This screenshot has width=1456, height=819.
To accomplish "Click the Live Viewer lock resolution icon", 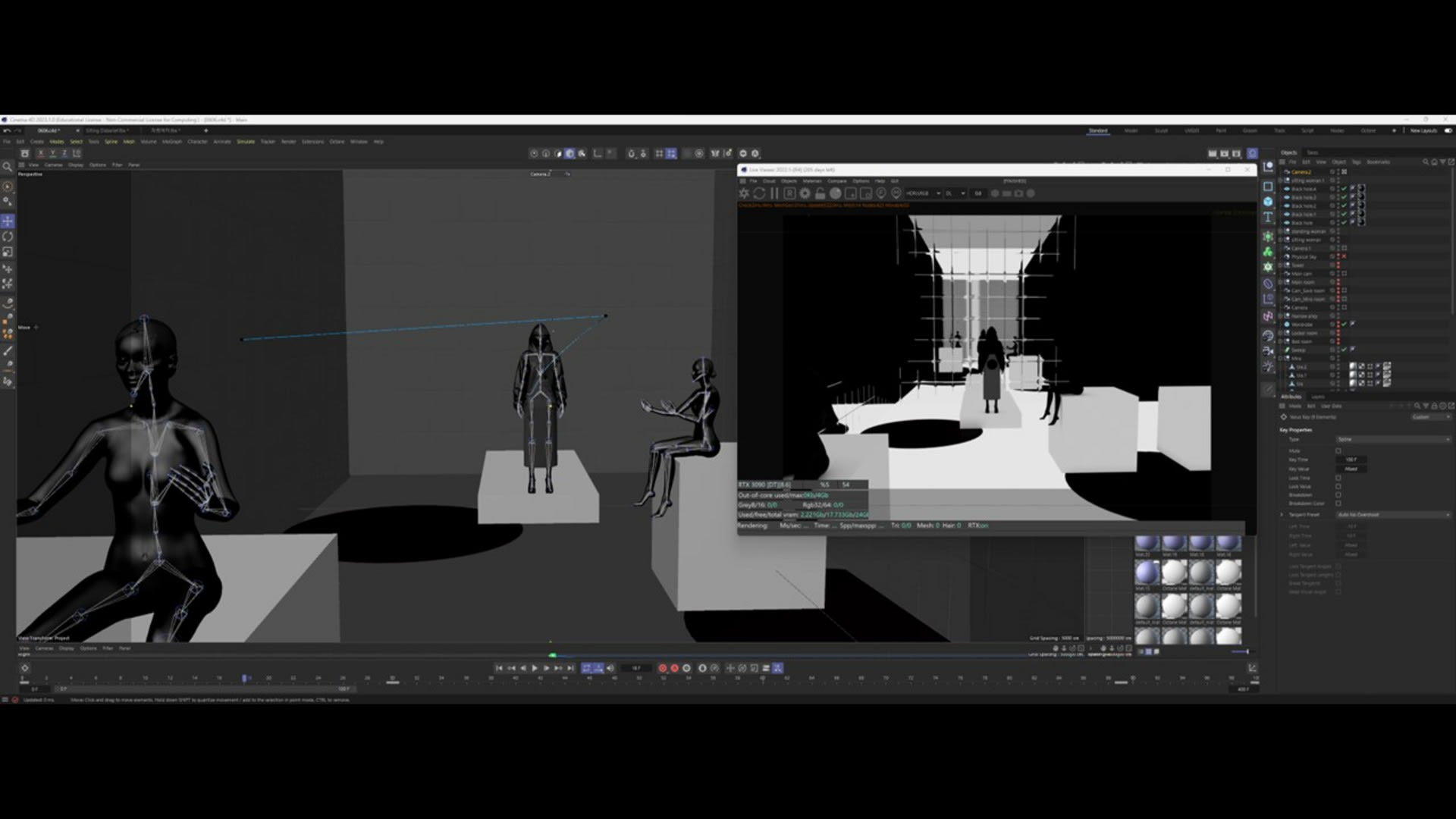I will click(x=820, y=193).
